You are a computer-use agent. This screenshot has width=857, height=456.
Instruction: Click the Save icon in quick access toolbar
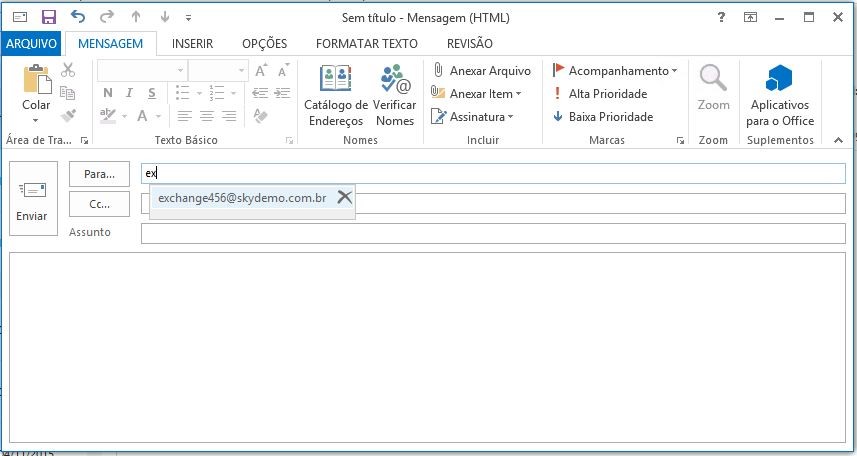coord(49,17)
